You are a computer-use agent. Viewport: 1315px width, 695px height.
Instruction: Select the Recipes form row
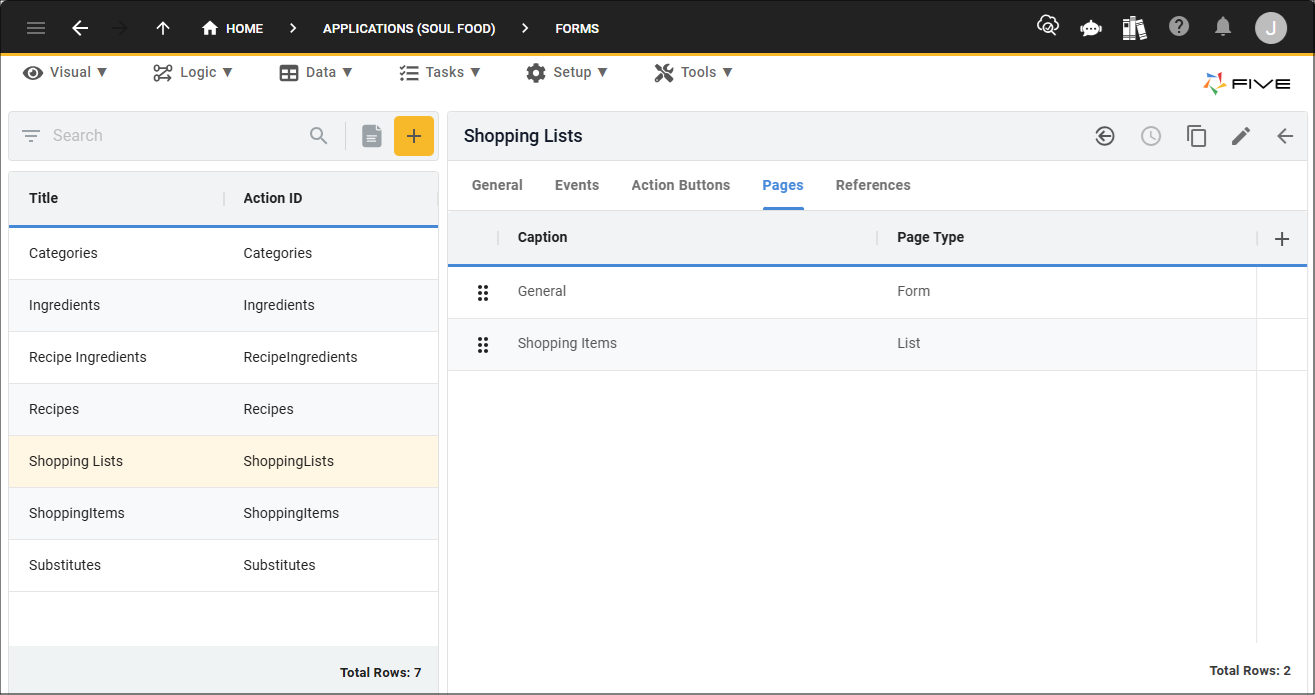(223, 410)
